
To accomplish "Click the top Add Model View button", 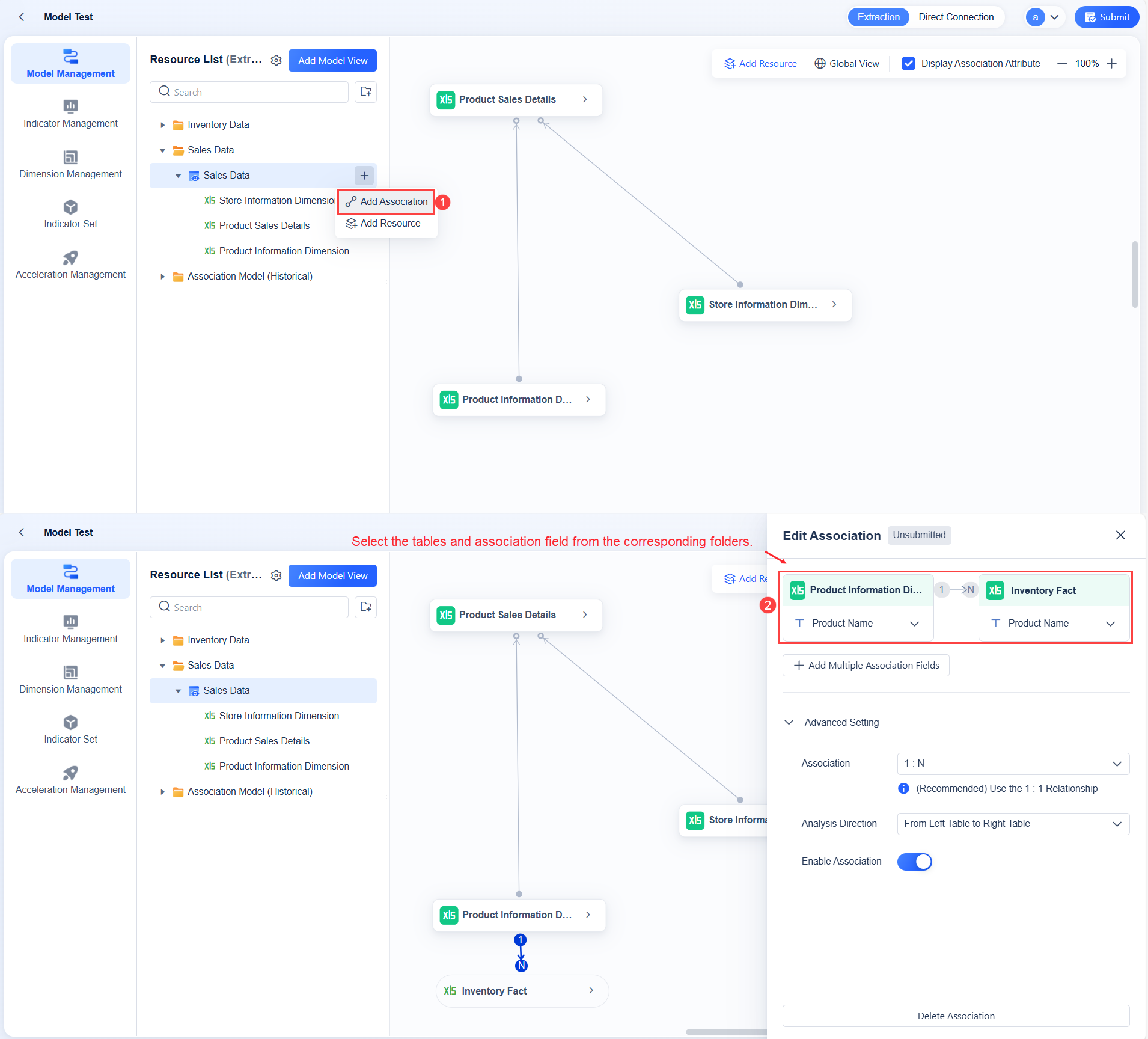I will point(332,60).
